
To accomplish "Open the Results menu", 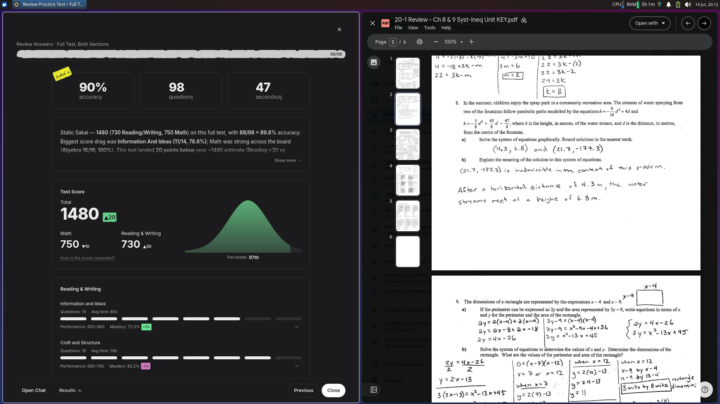I will [x=70, y=390].
